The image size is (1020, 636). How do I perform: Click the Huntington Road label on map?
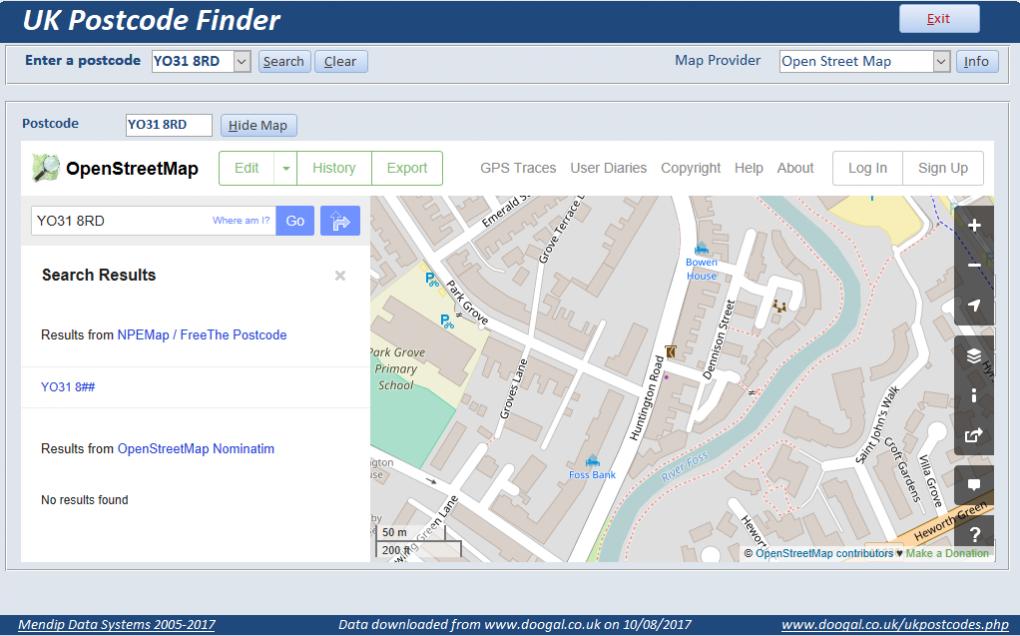[646, 398]
